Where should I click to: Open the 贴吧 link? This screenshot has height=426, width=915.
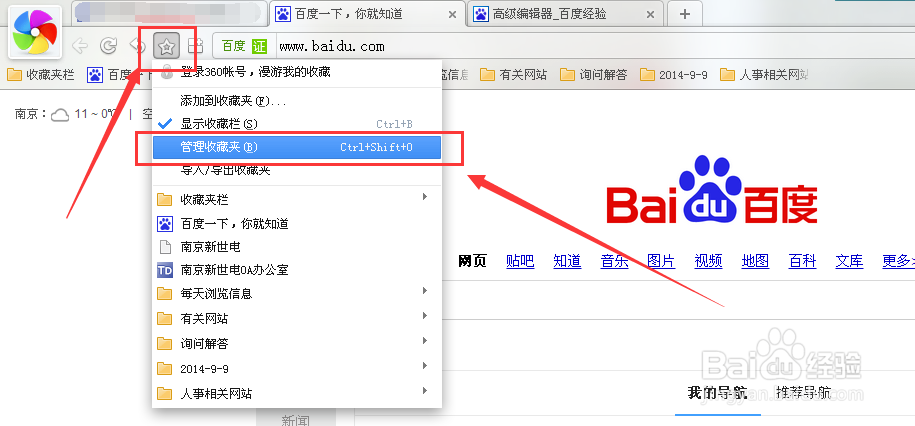[521, 261]
